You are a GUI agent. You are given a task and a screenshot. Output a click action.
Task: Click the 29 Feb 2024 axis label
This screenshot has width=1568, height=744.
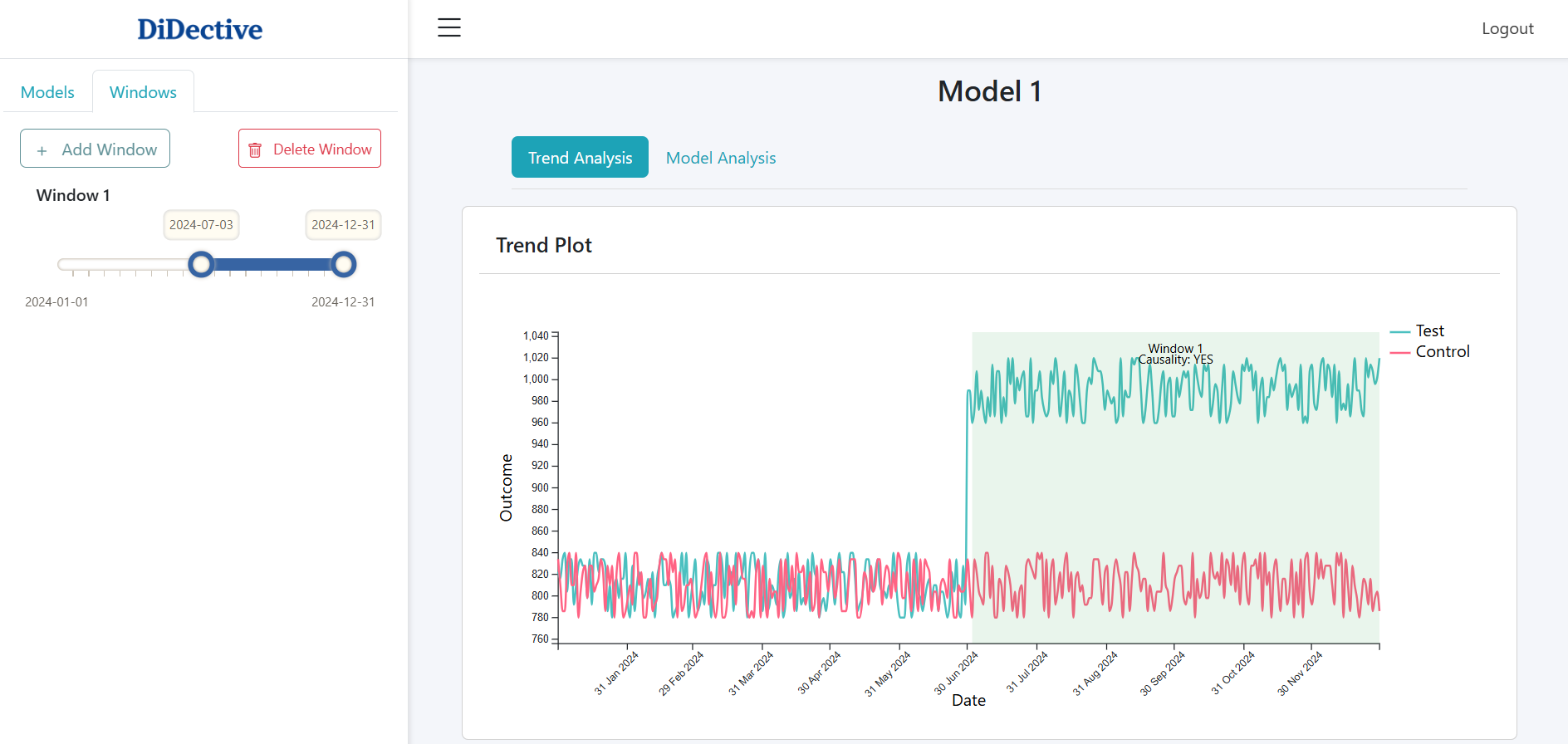[x=681, y=673]
